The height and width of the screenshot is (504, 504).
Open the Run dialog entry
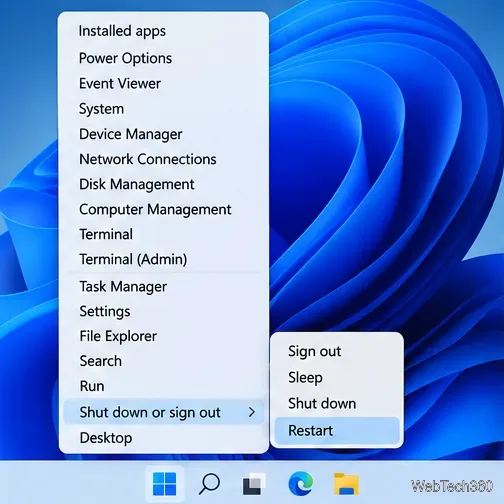[164, 386]
